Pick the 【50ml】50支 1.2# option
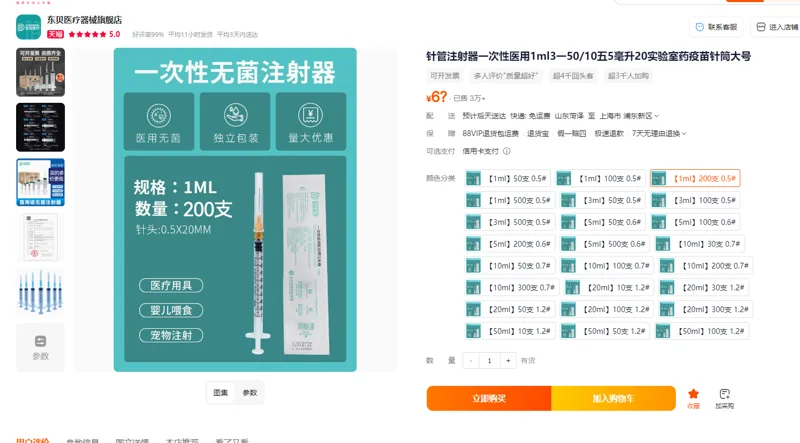This screenshot has width=800, height=443. (605, 331)
